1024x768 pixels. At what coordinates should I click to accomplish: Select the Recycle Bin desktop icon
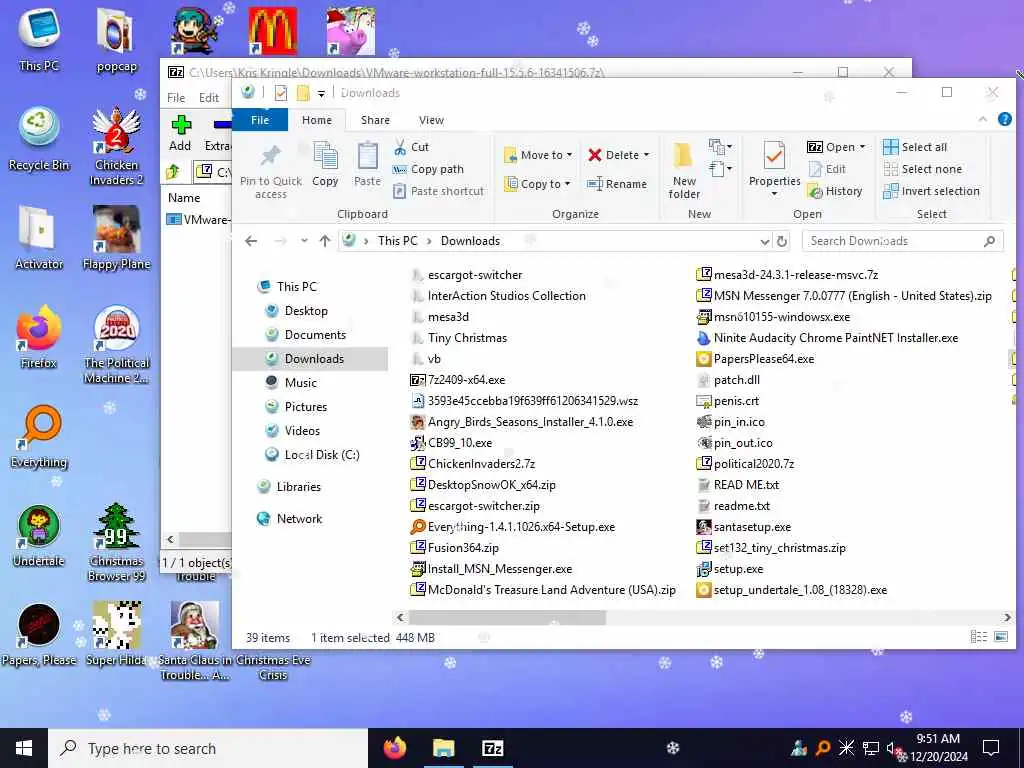pos(39,138)
